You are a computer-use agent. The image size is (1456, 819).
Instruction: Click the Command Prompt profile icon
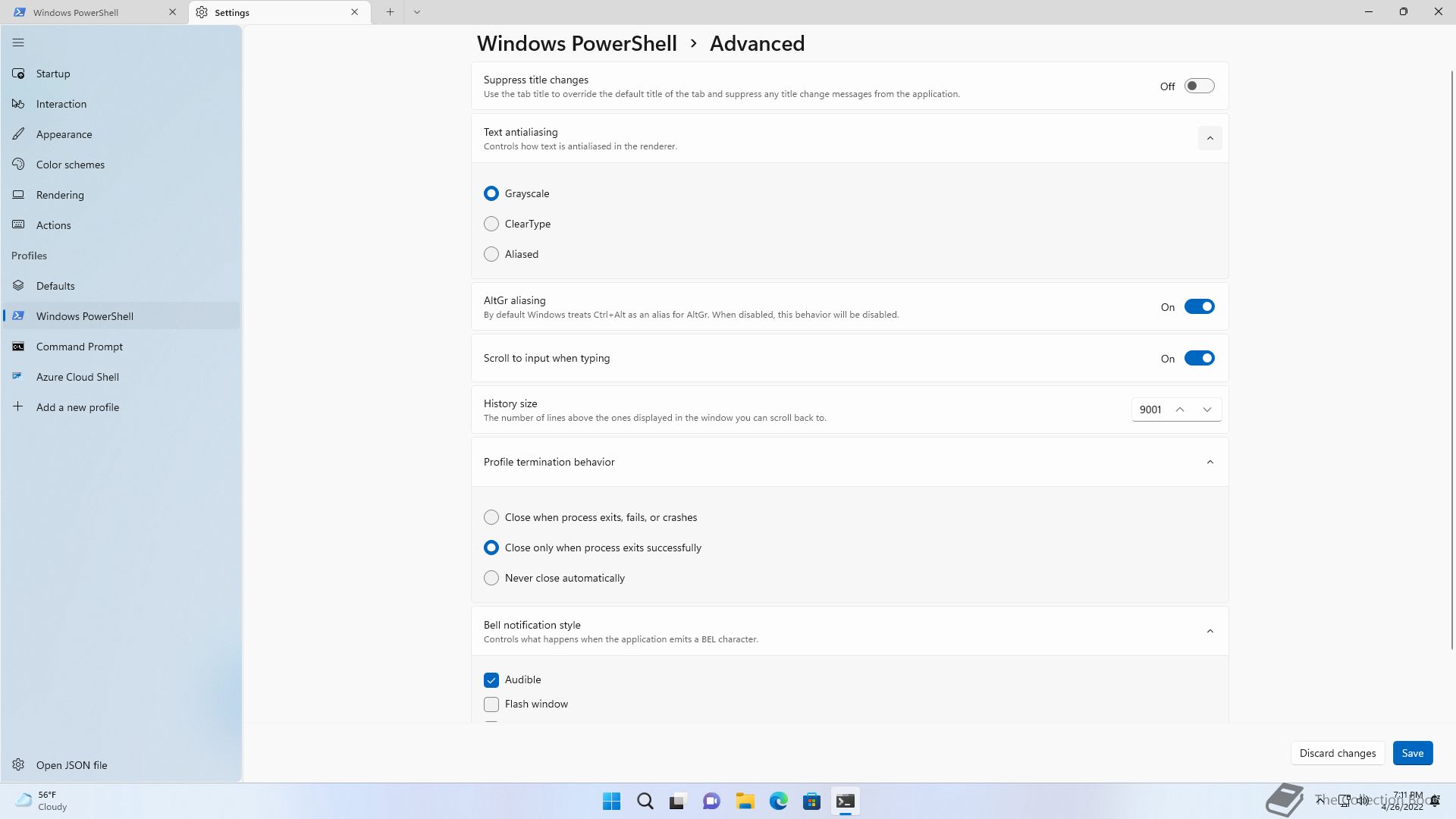click(x=18, y=347)
